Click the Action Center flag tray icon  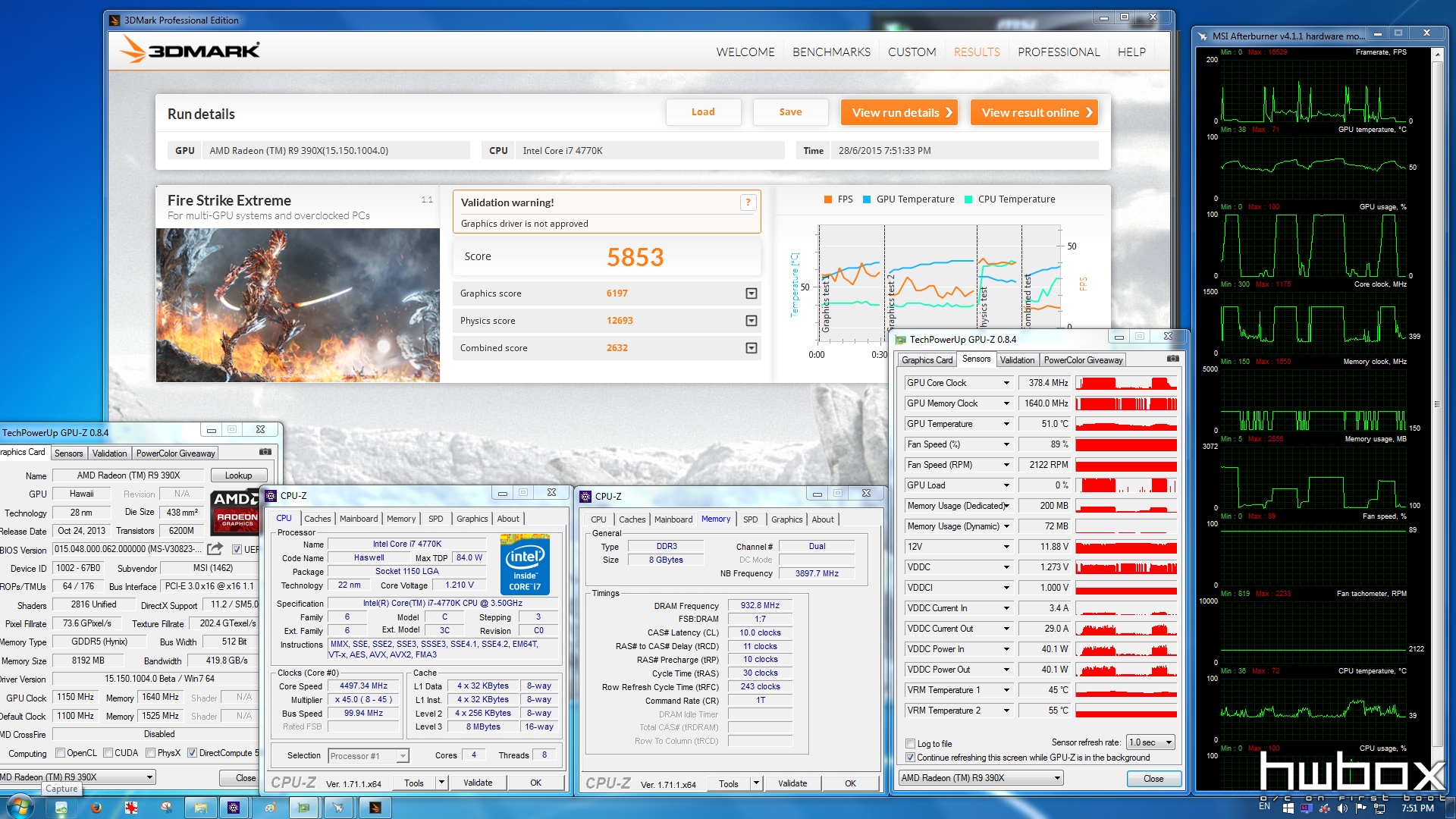(1361, 808)
